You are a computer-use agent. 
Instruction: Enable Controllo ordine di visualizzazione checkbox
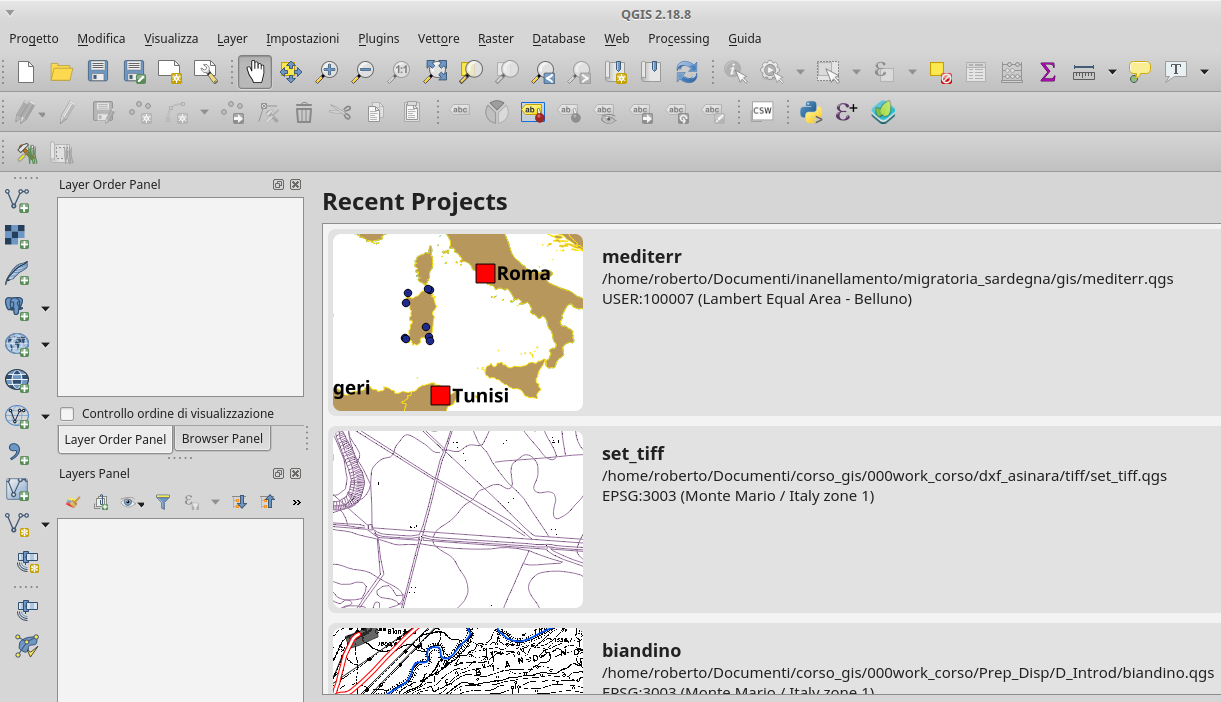pos(67,413)
